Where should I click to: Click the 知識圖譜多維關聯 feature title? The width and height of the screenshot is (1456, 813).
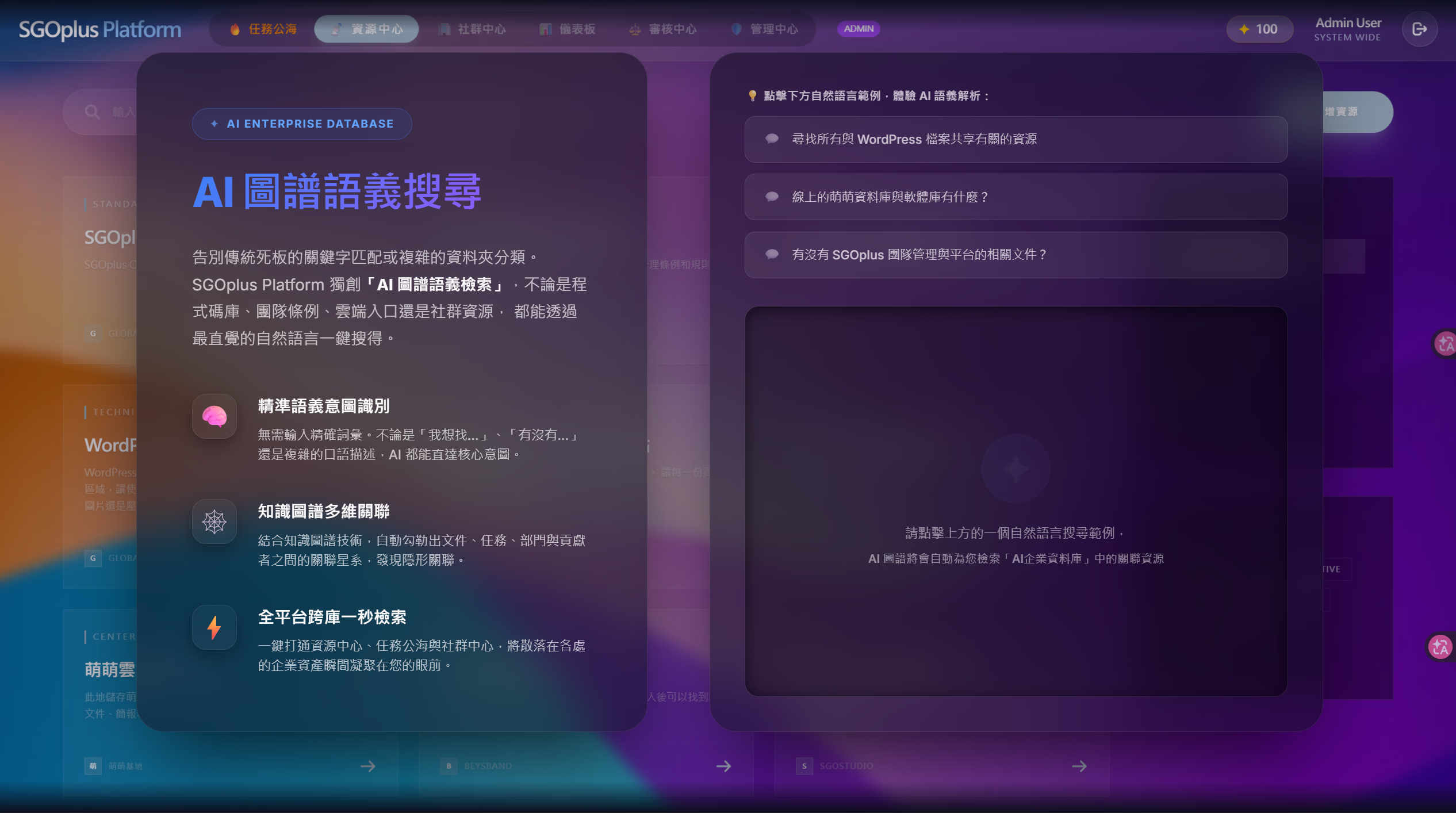[324, 511]
